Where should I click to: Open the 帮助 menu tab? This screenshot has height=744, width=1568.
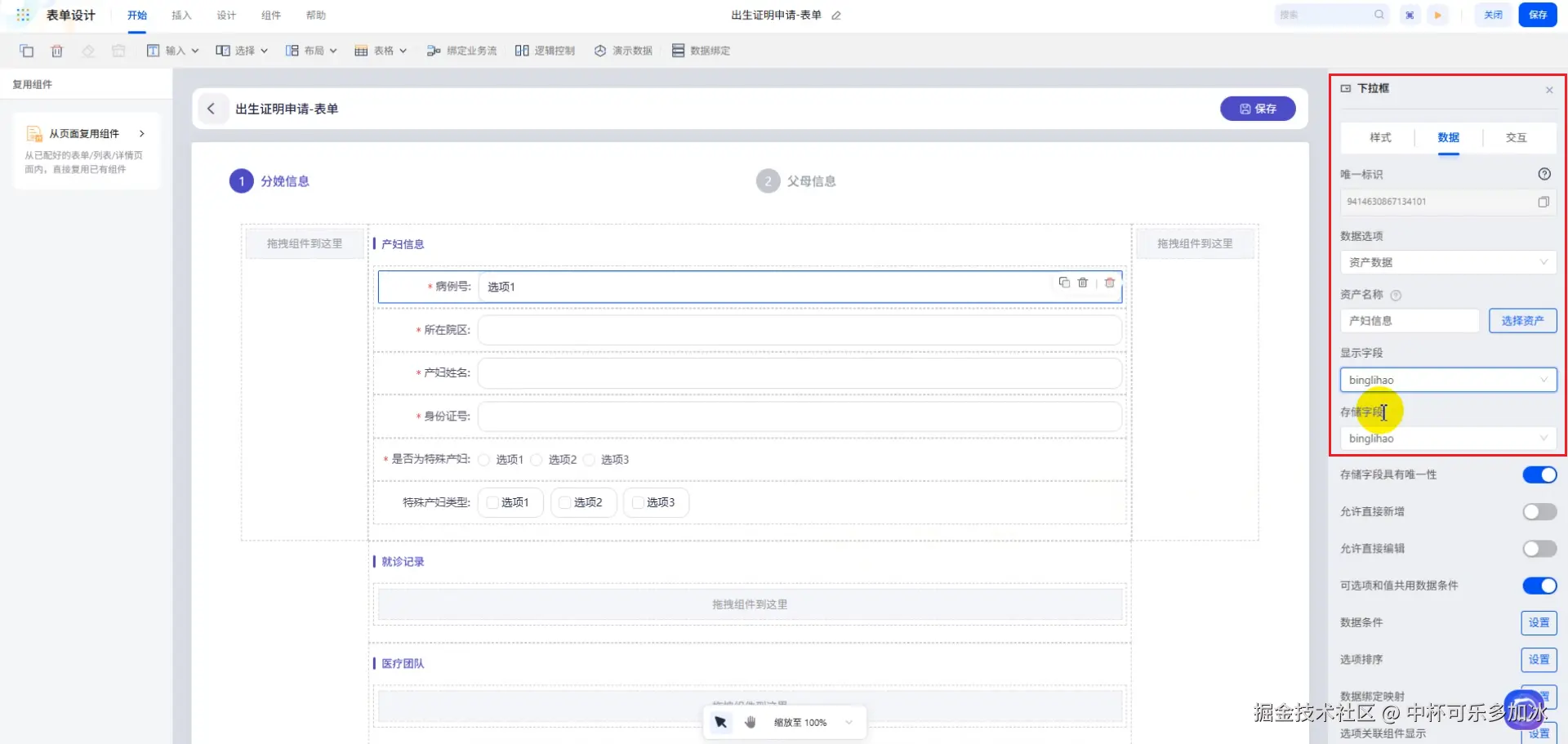point(316,16)
